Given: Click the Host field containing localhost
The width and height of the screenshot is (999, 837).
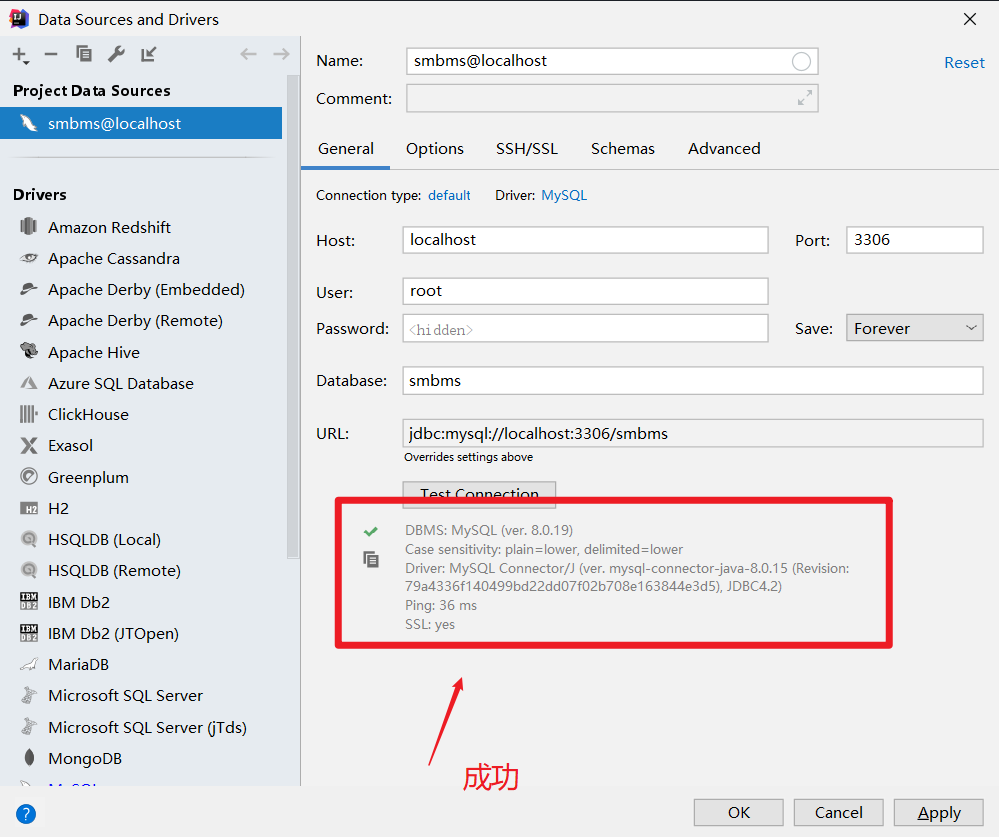Looking at the screenshot, I should (x=585, y=240).
